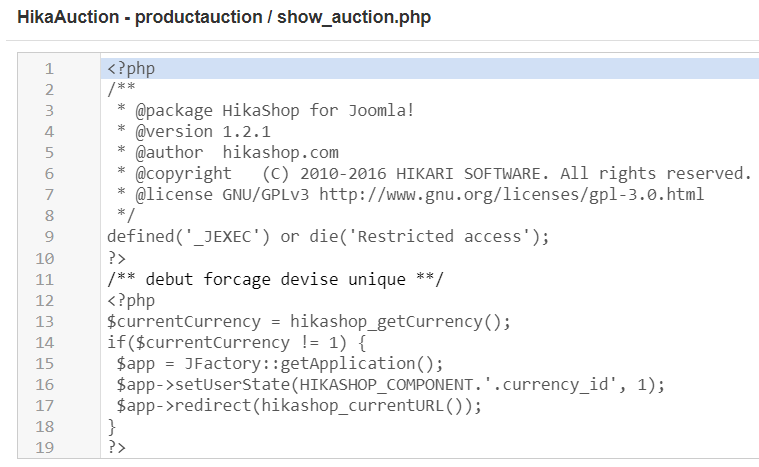Click the defined('_JEXEC') line
This screenshot has width=759, height=467.
point(328,237)
